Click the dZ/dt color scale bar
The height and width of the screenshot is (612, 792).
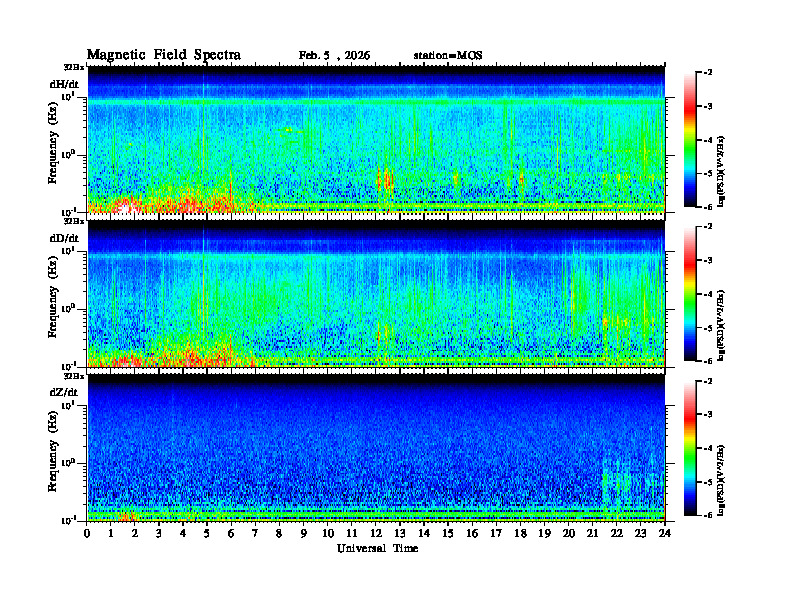(690, 448)
